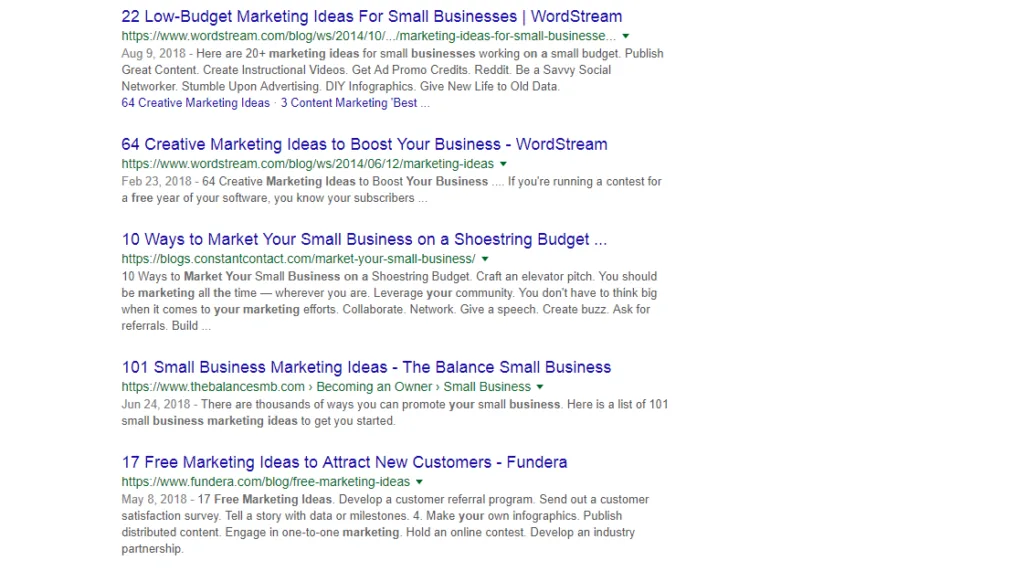Open 10 Ways to Market Your Small Business result
This screenshot has height=571, width=1024.
(x=364, y=240)
